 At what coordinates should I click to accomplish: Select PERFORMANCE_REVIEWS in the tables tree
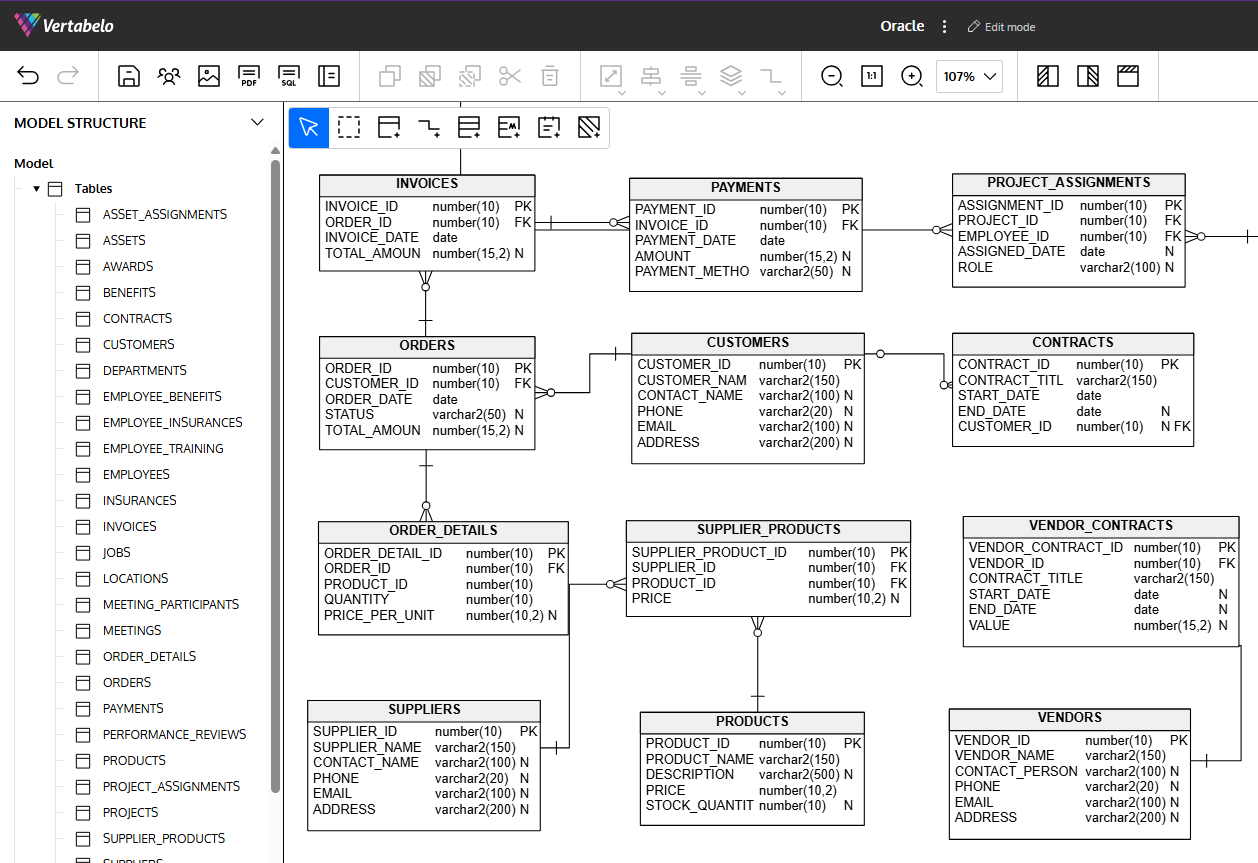click(174, 734)
